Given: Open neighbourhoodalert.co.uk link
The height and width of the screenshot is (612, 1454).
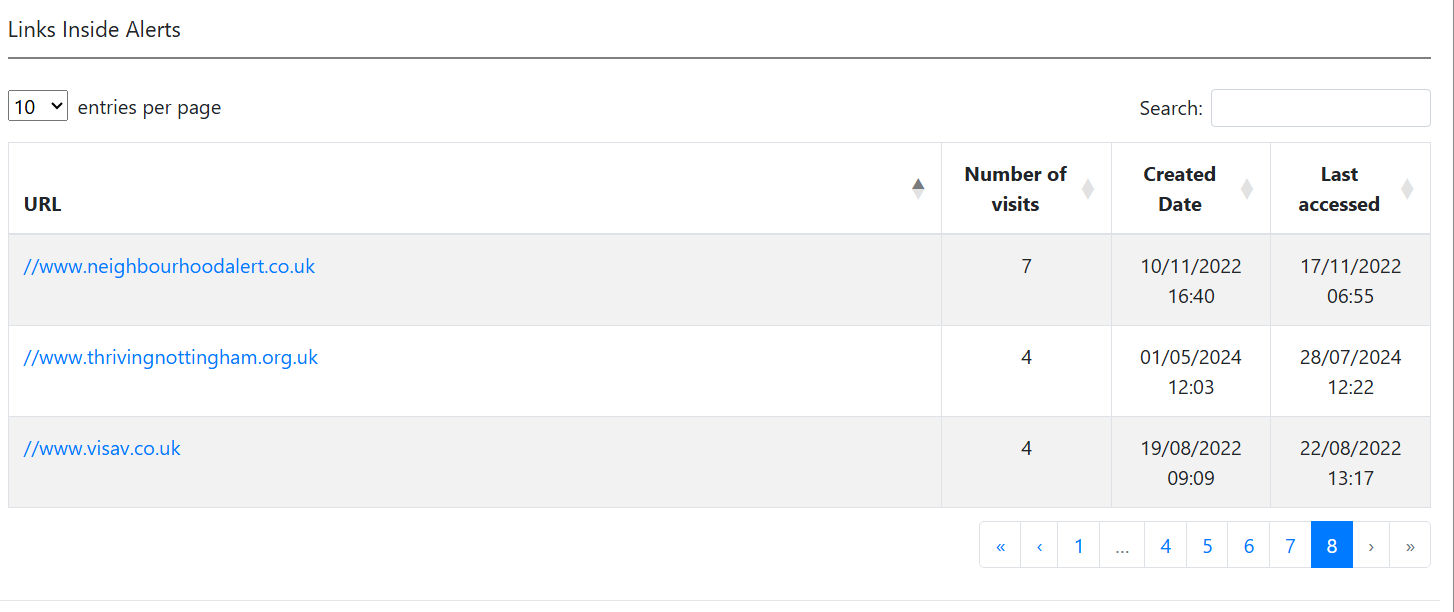Looking at the screenshot, I should click(x=169, y=266).
